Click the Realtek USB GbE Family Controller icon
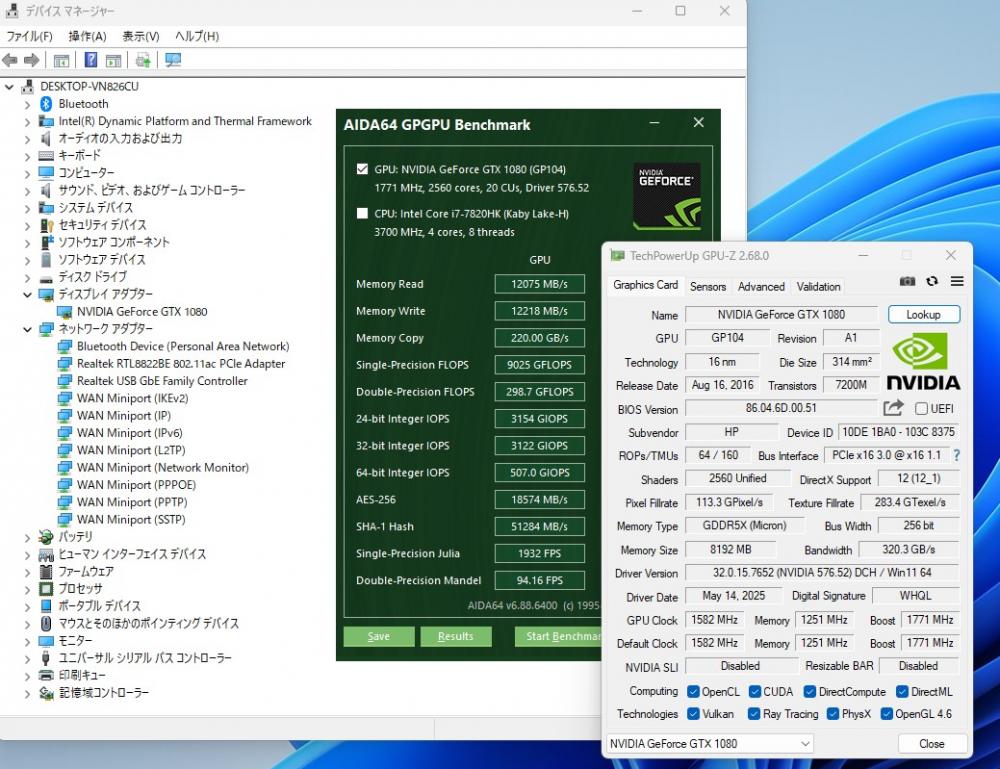Image resolution: width=1000 pixels, height=769 pixels. pyautogui.click(x=64, y=381)
